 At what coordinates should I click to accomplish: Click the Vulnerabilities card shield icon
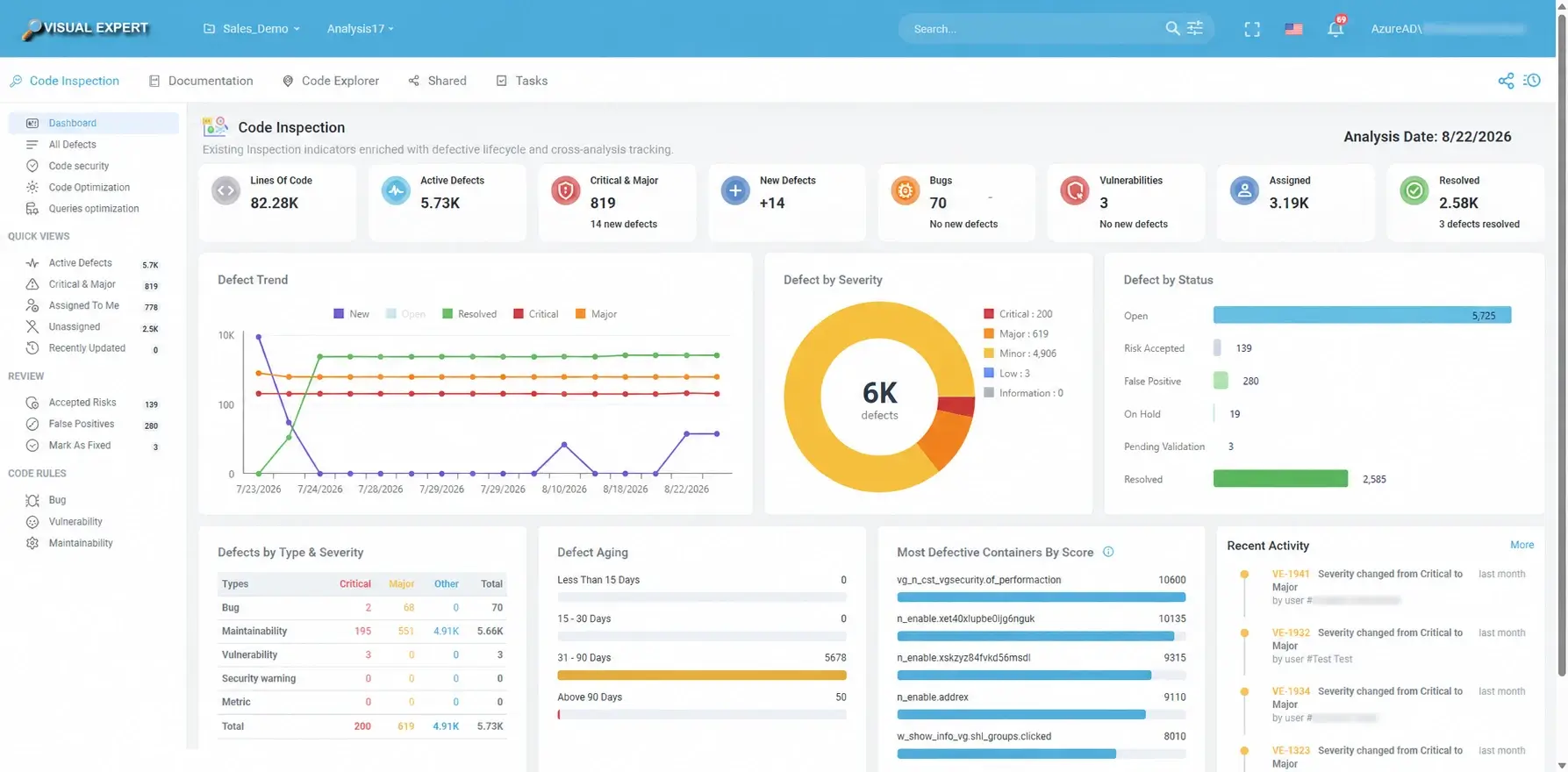[x=1075, y=190]
